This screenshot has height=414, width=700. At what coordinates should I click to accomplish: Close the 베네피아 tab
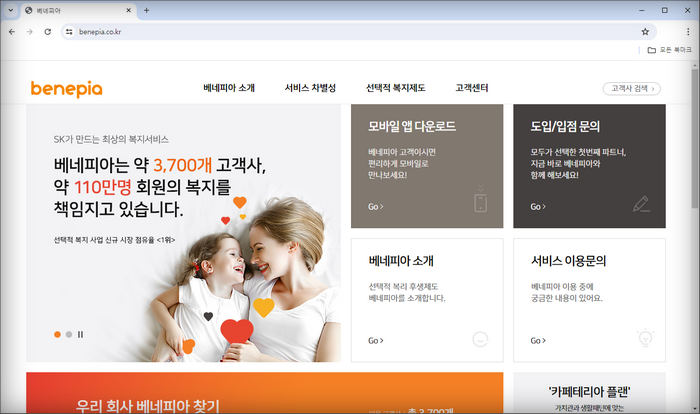pos(129,10)
